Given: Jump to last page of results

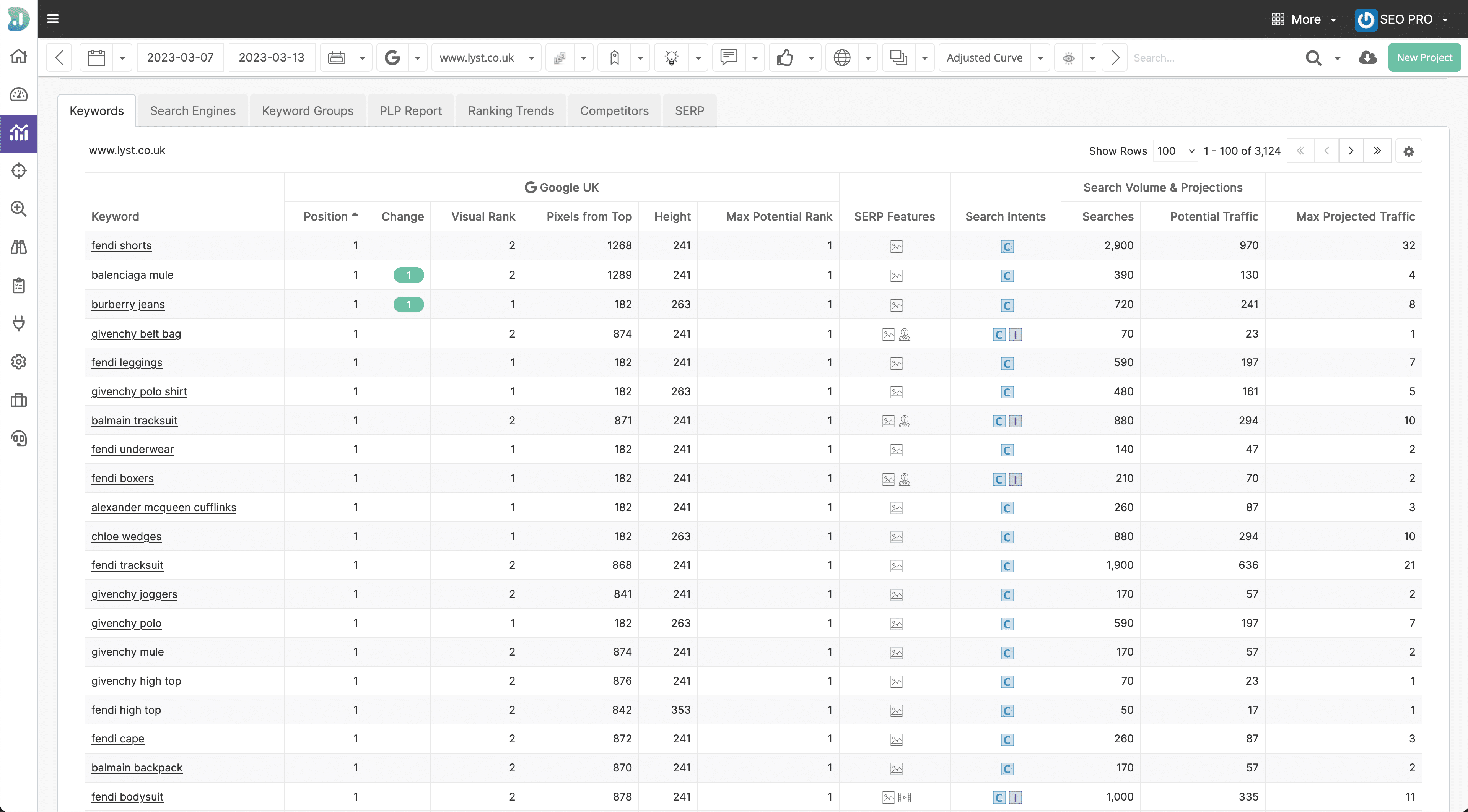Looking at the screenshot, I should click(1377, 151).
